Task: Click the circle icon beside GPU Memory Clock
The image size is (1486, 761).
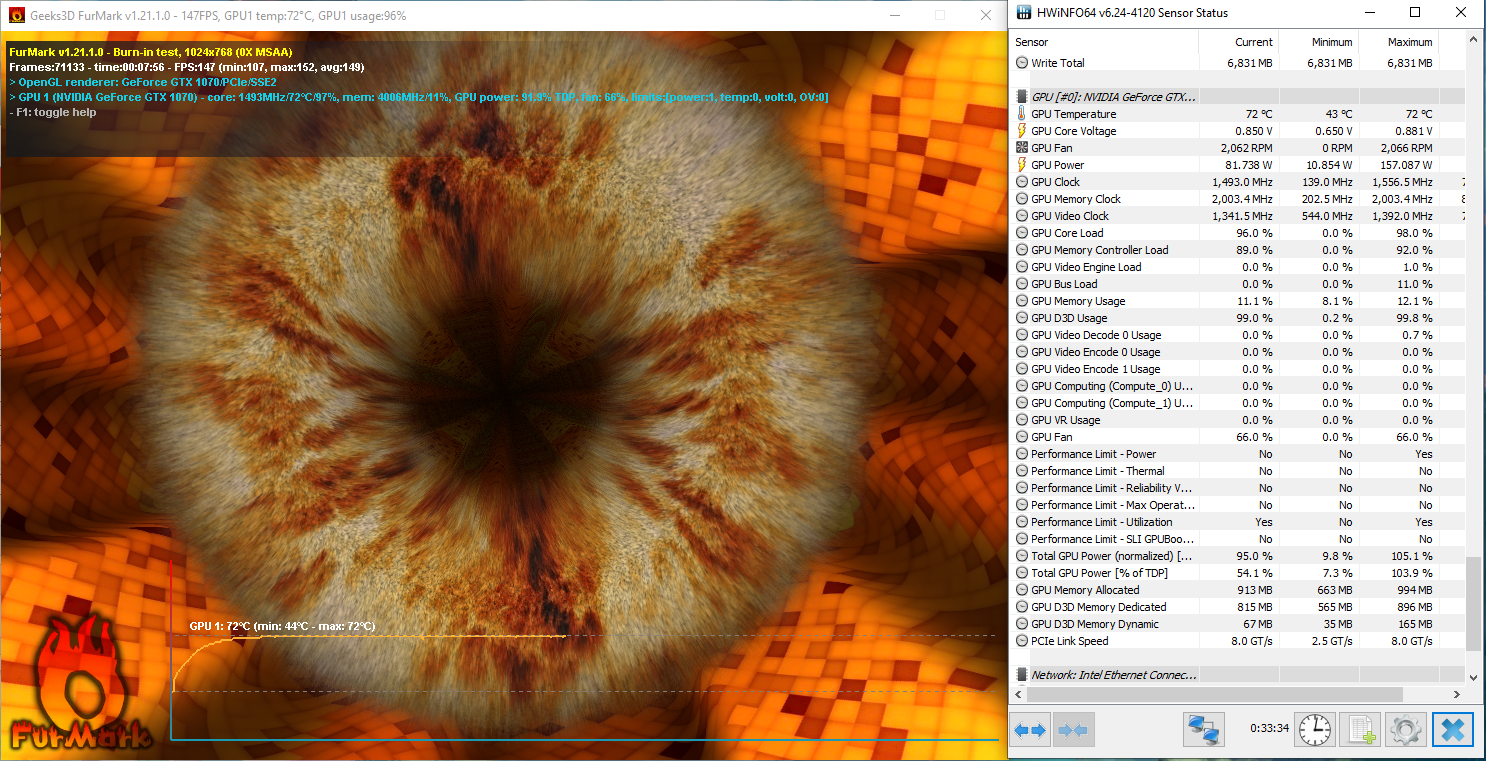Action: pos(1021,199)
